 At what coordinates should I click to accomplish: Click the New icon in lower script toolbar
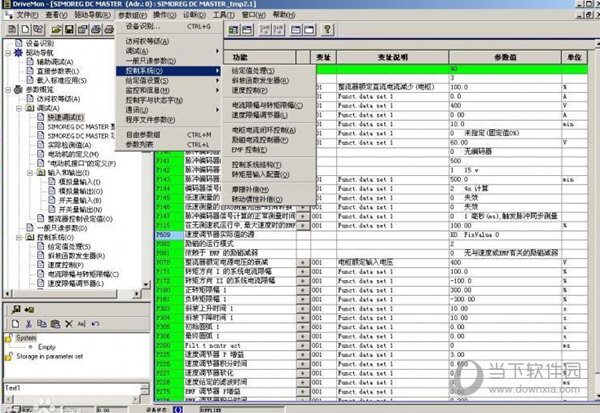[15, 324]
